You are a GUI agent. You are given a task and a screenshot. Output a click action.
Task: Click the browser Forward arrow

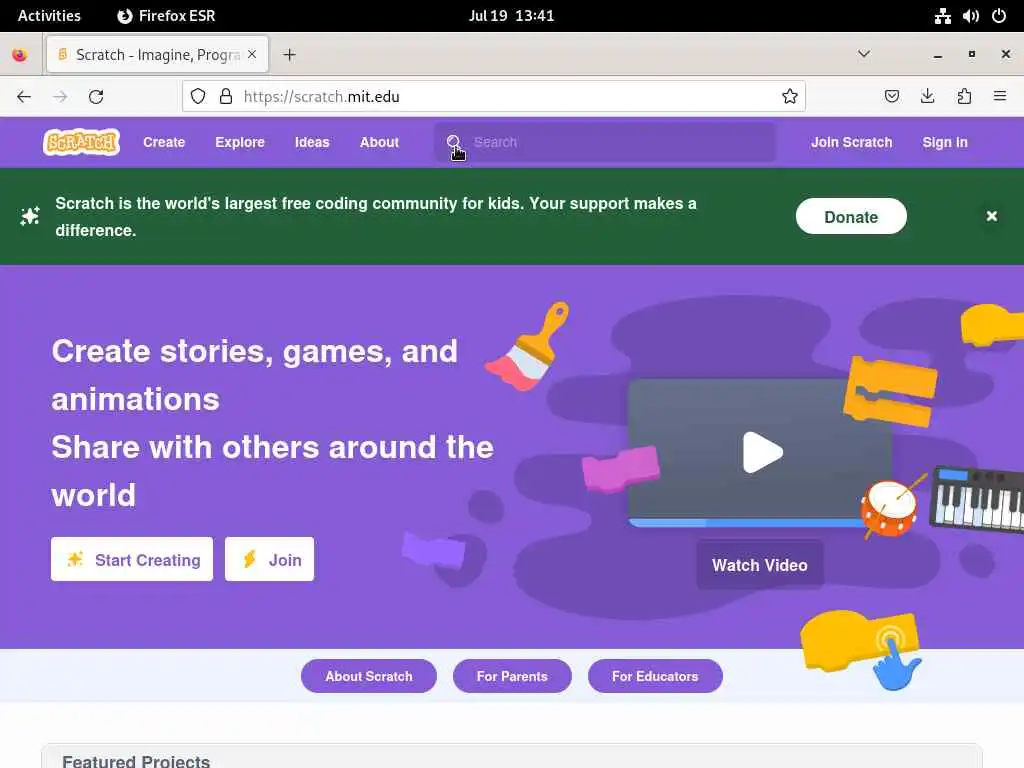tap(60, 97)
